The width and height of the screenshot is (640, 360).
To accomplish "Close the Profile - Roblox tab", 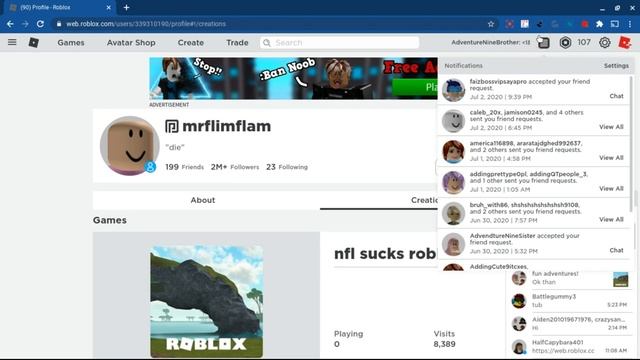I will (x=109, y=7).
